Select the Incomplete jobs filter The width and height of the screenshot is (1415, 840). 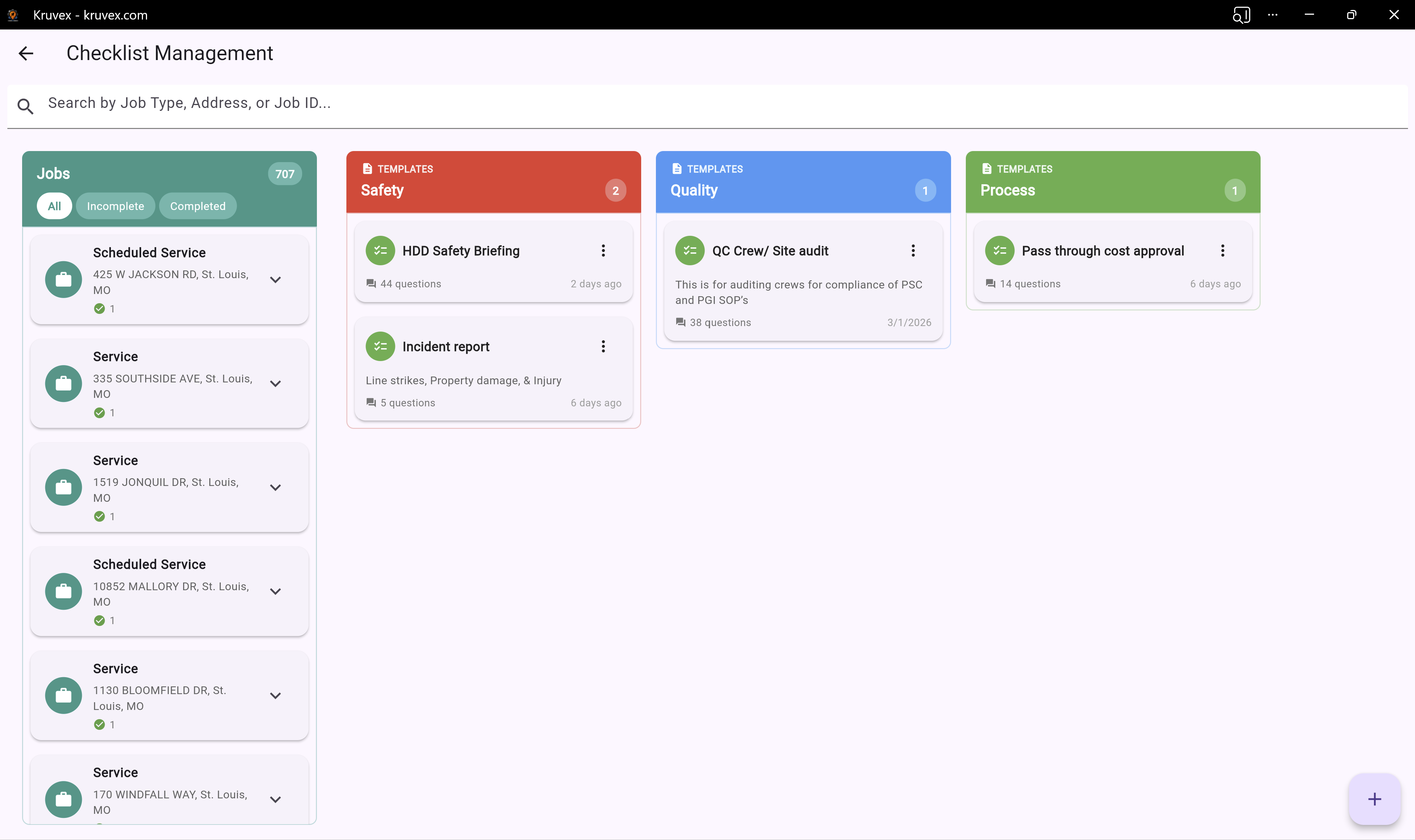[115, 206]
